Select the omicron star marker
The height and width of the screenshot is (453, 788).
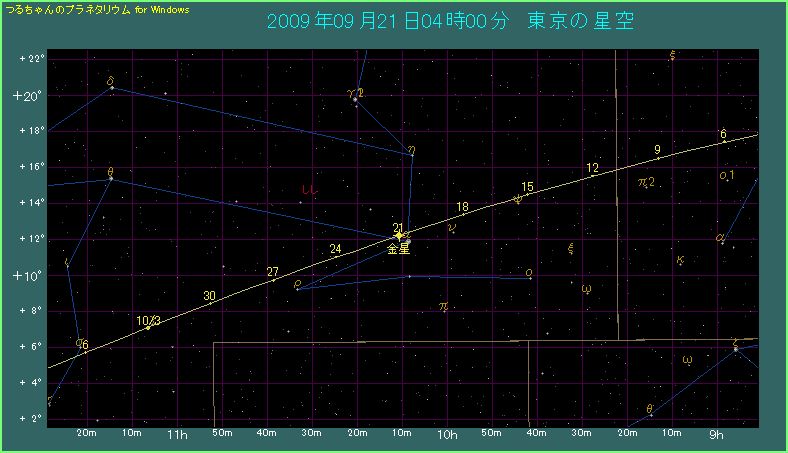pos(529,277)
